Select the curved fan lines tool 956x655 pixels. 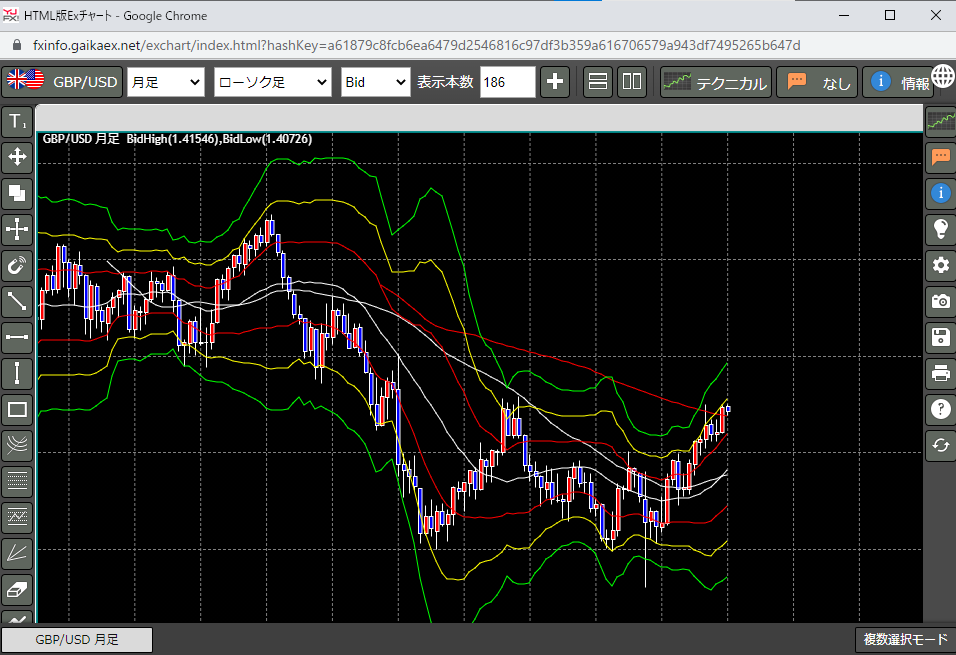pos(17,445)
